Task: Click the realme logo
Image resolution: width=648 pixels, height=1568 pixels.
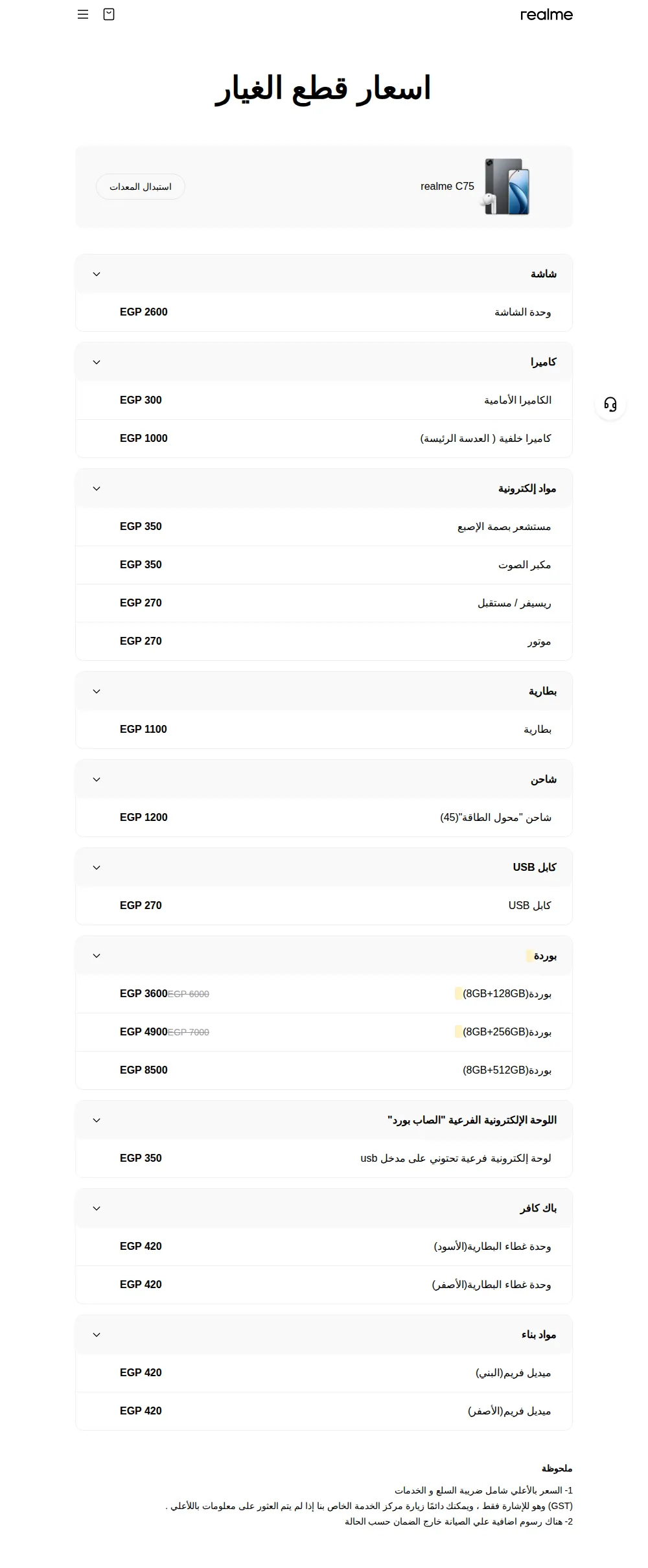Action: point(546,14)
